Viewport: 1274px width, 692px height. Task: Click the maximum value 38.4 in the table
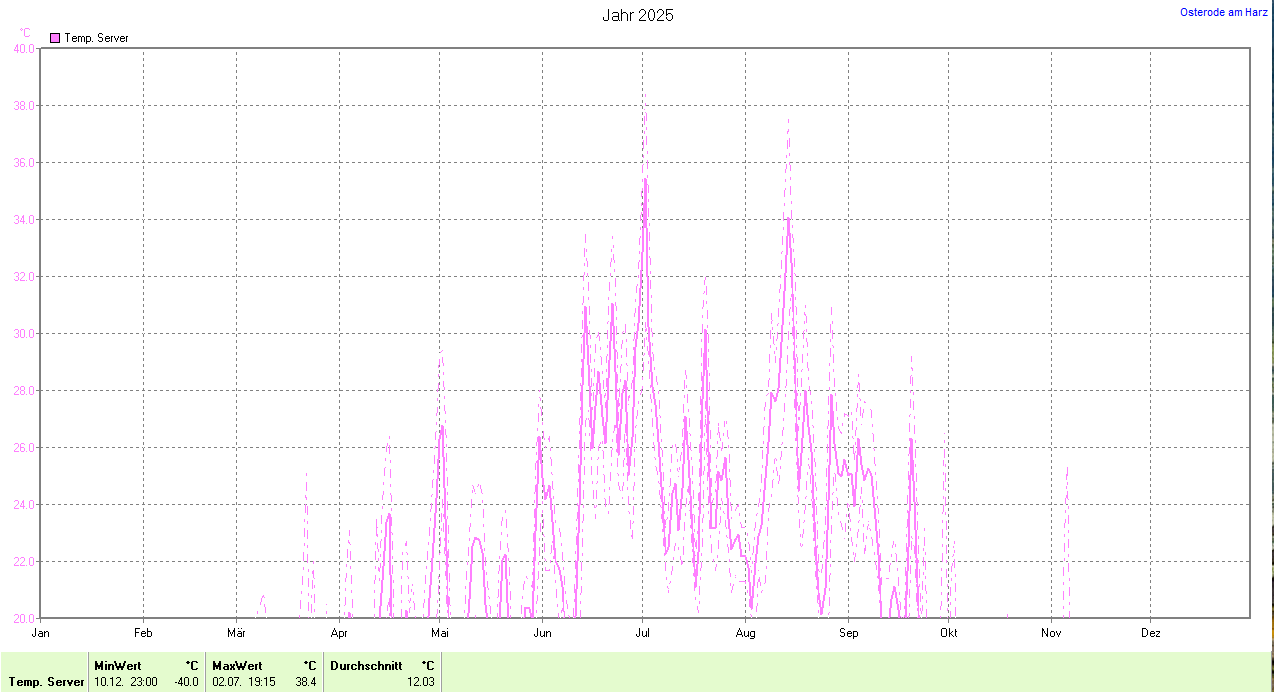tap(306, 682)
